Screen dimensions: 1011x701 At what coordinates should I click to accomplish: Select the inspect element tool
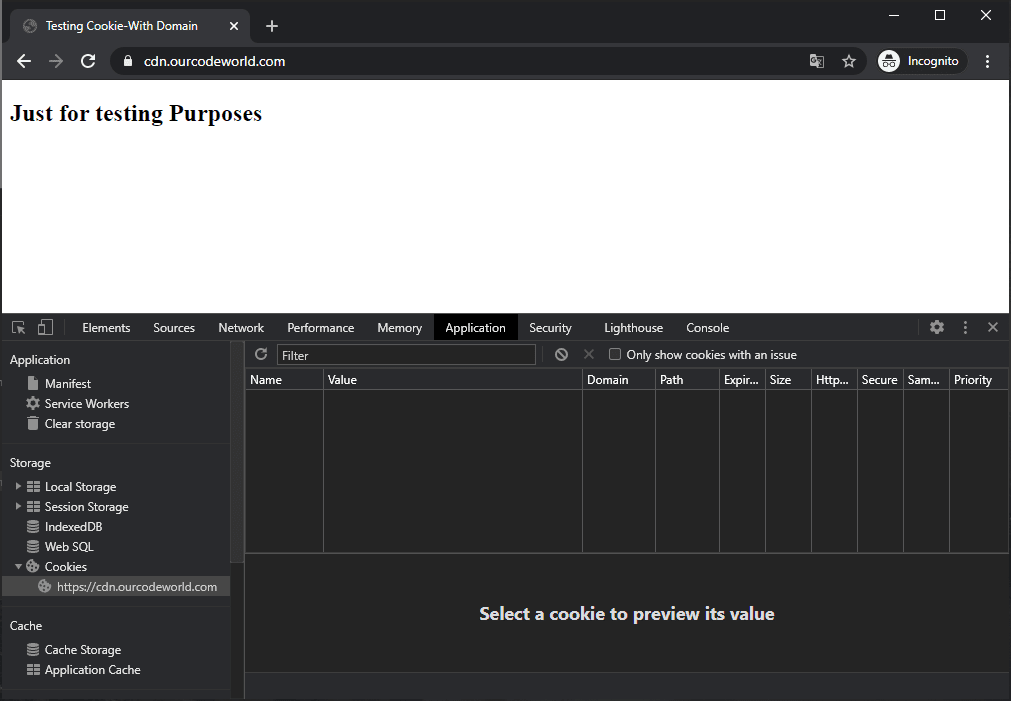pyautogui.click(x=17, y=327)
